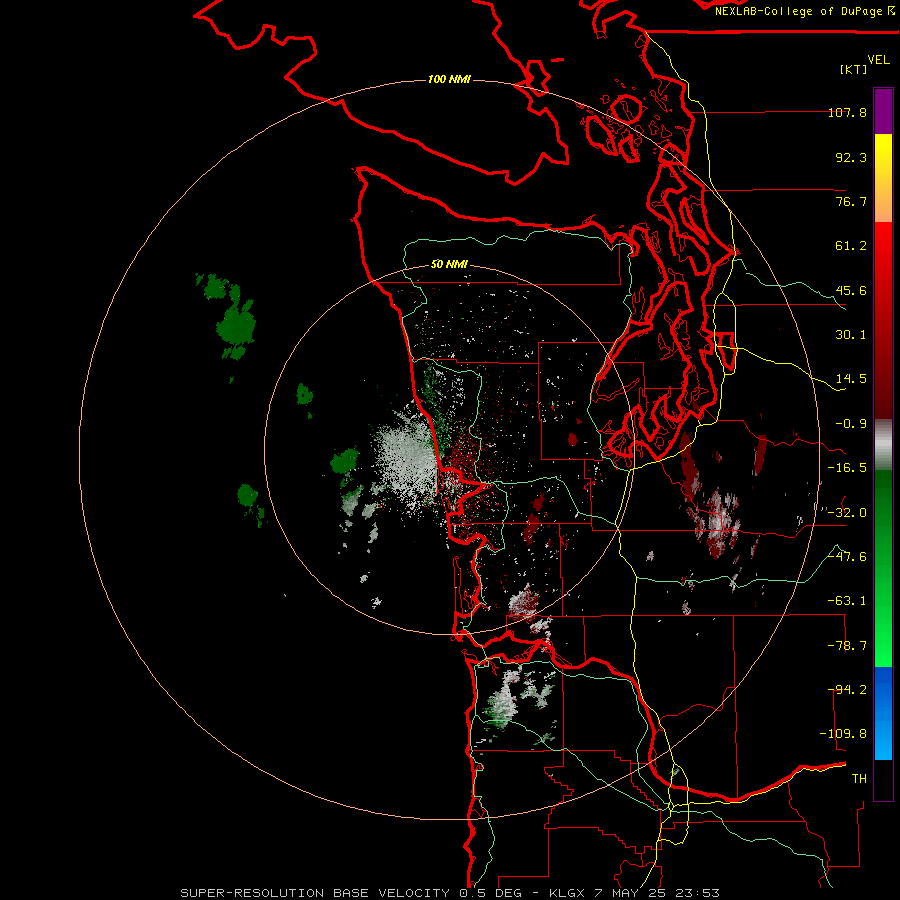Select the -0.9 legend value
This screenshot has width=900, height=900.
pos(851,424)
